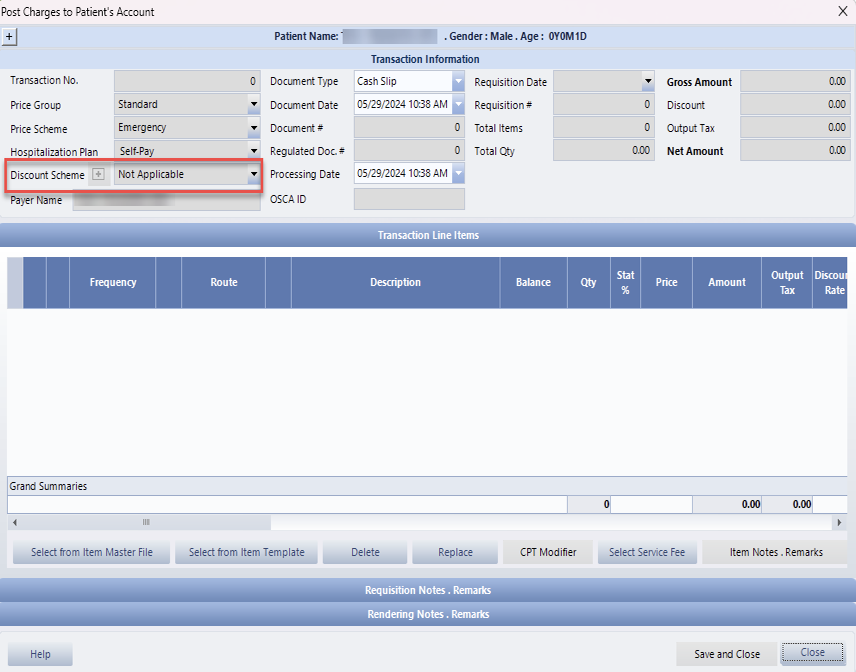Image resolution: width=856 pixels, height=672 pixels.
Task: Collapse the Transaction Line Items section
Action: (x=428, y=235)
